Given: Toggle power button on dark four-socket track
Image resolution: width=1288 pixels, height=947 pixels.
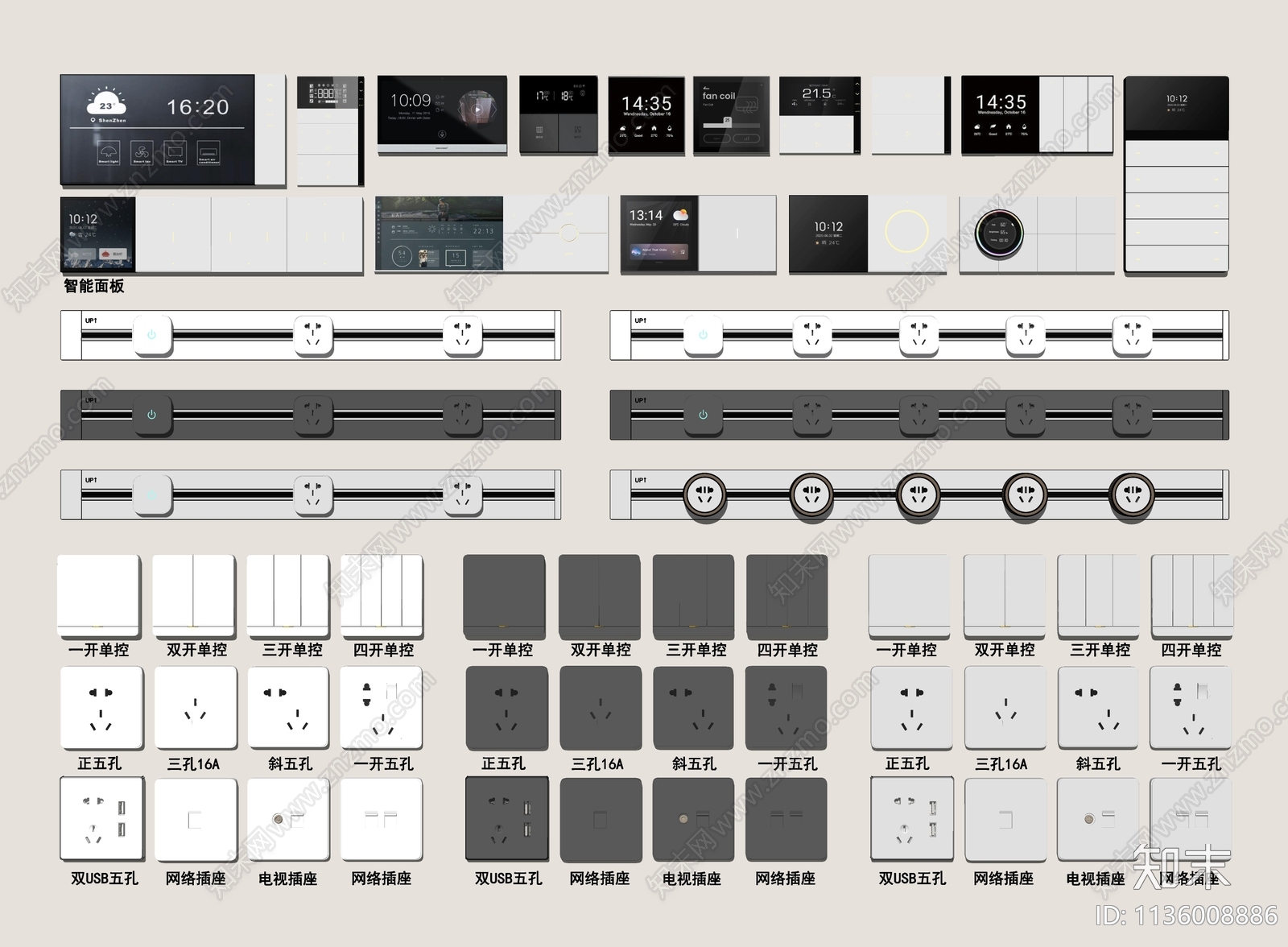Looking at the screenshot, I should point(703,415).
